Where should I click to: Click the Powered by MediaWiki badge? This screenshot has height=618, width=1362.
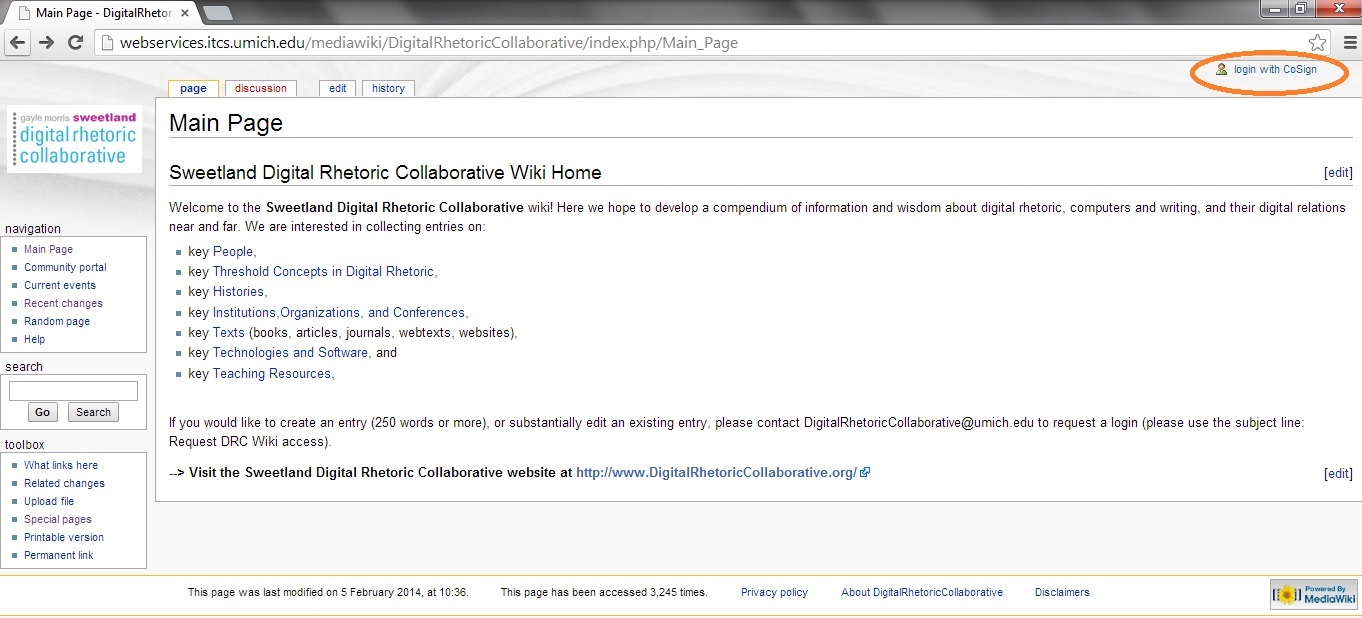tap(1313, 594)
